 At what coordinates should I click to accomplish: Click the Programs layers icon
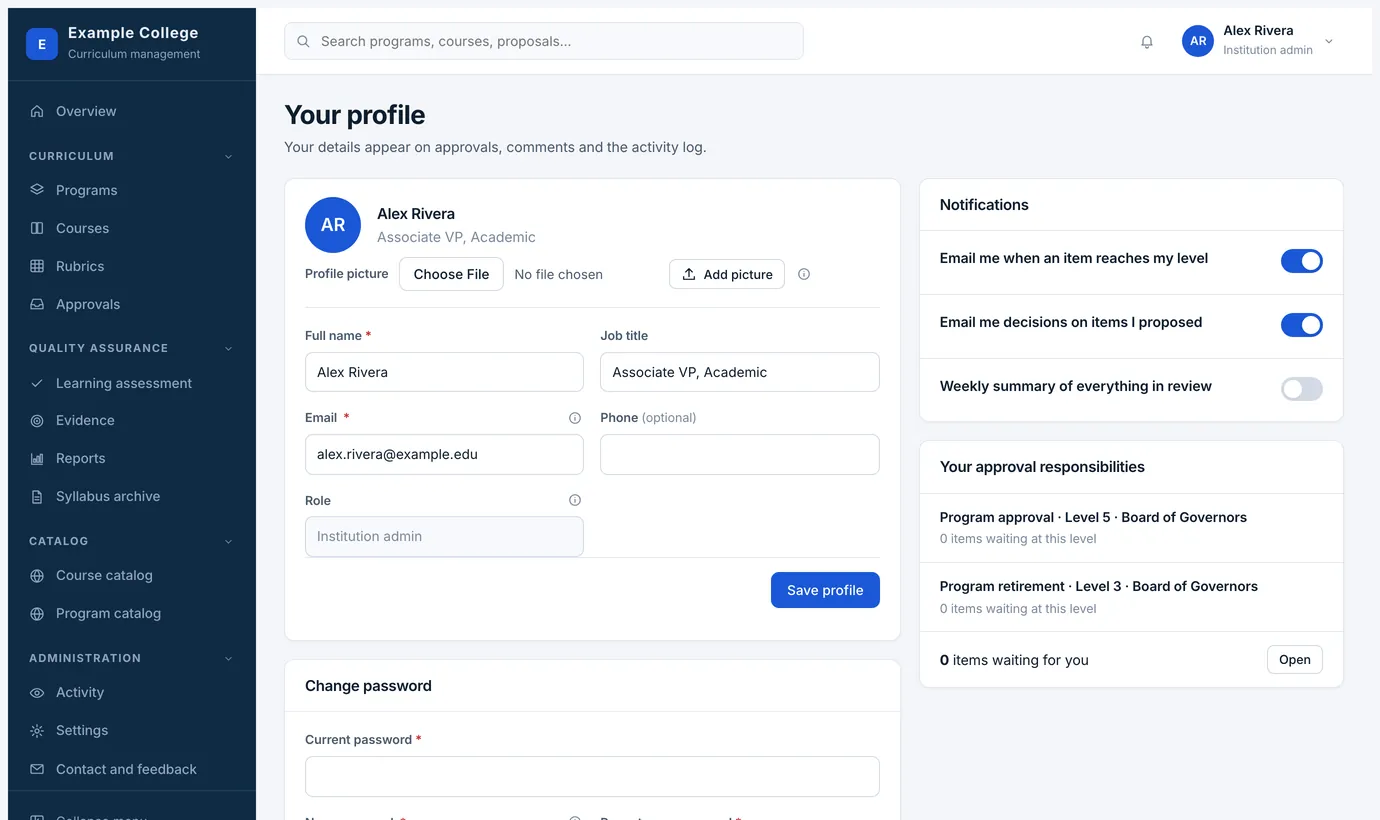(37, 190)
